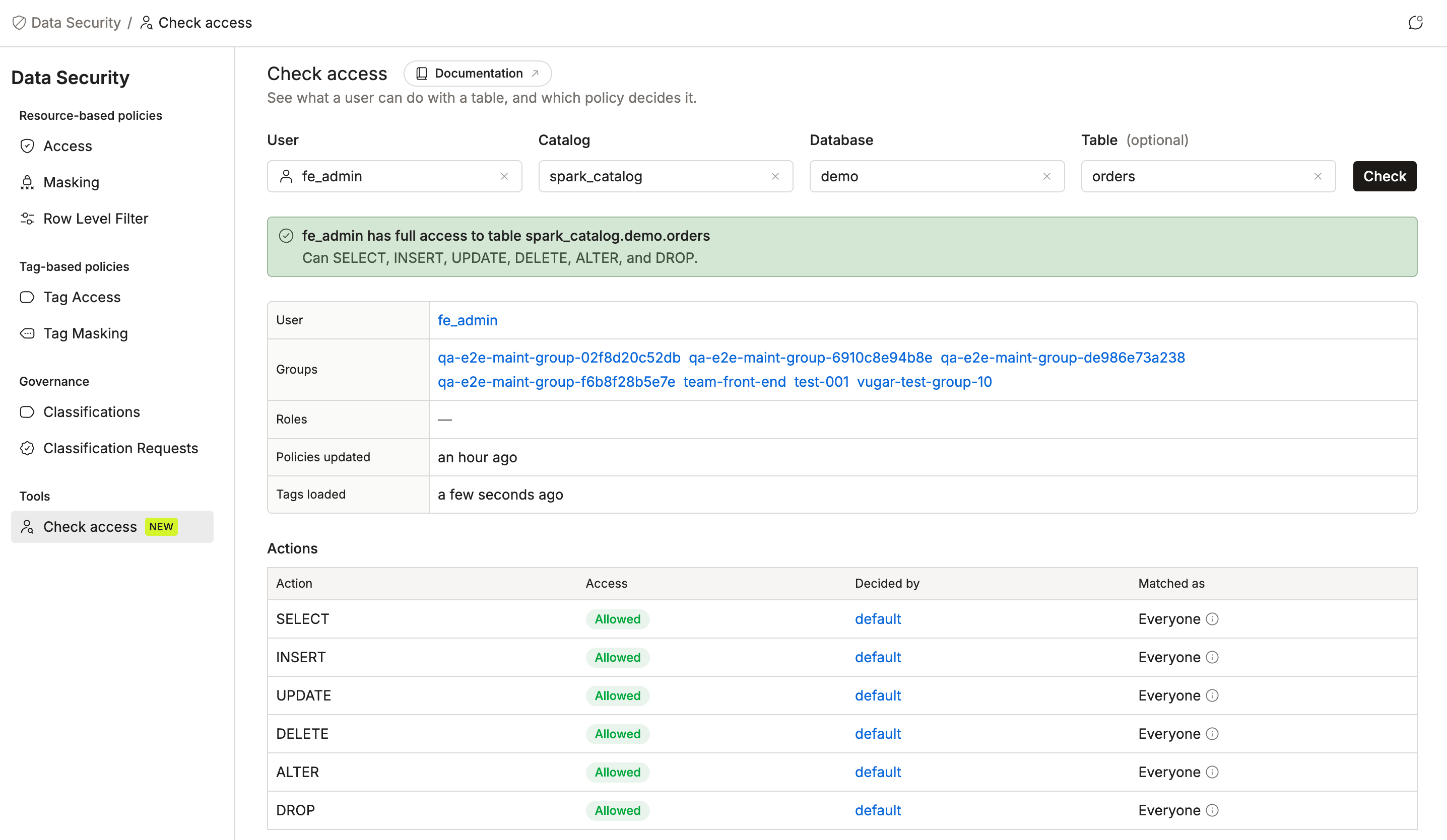Show info for SELECT row's Everyone match

1212,619
